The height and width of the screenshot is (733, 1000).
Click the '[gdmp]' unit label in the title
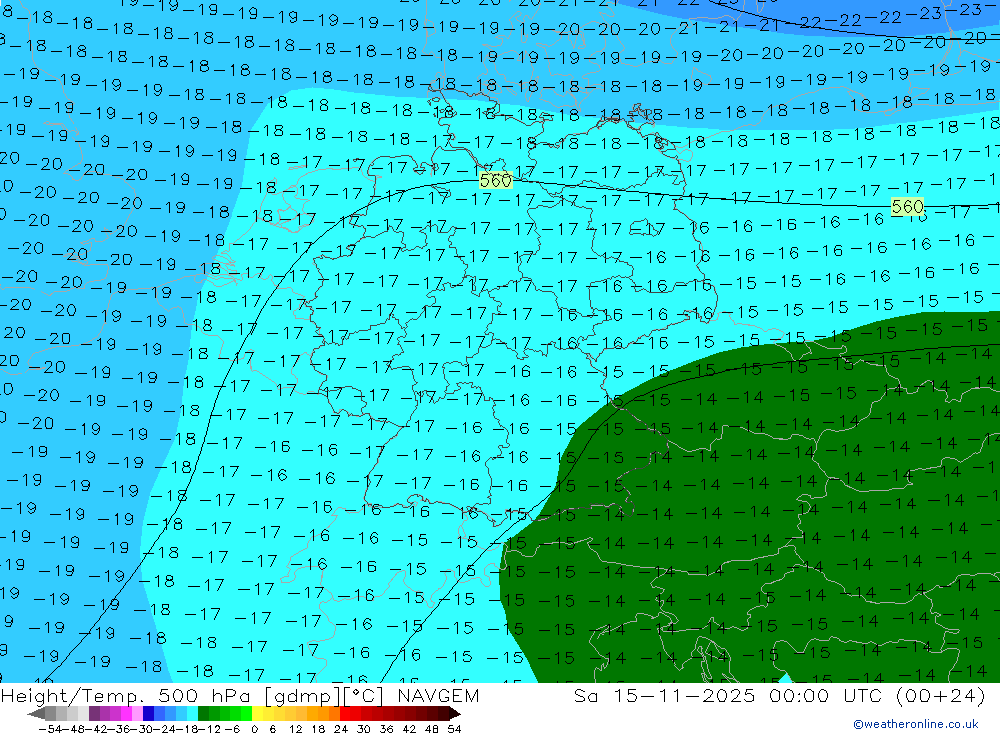(x=303, y=695)
